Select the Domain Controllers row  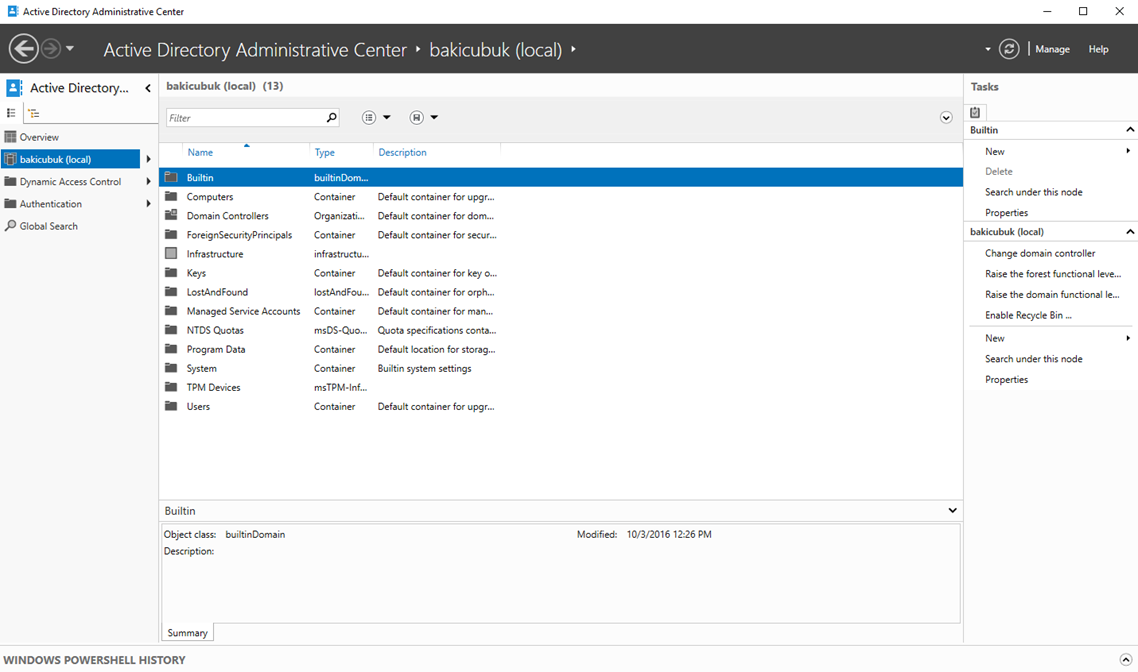561,216
